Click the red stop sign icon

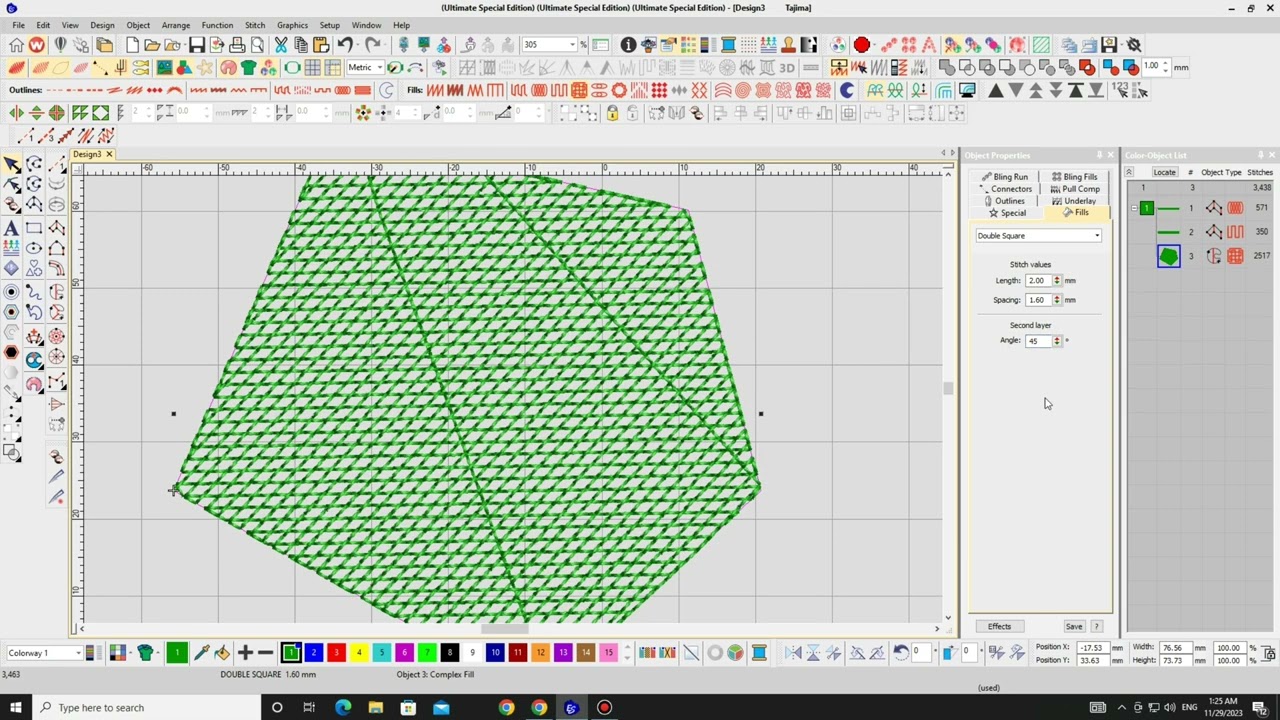(862, 45)
